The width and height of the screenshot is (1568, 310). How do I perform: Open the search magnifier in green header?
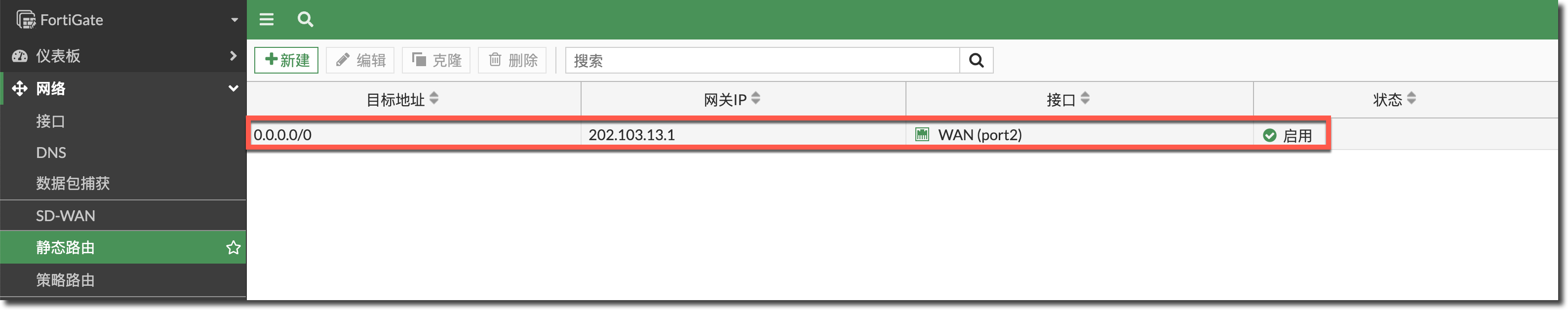(x=305, y=19)
